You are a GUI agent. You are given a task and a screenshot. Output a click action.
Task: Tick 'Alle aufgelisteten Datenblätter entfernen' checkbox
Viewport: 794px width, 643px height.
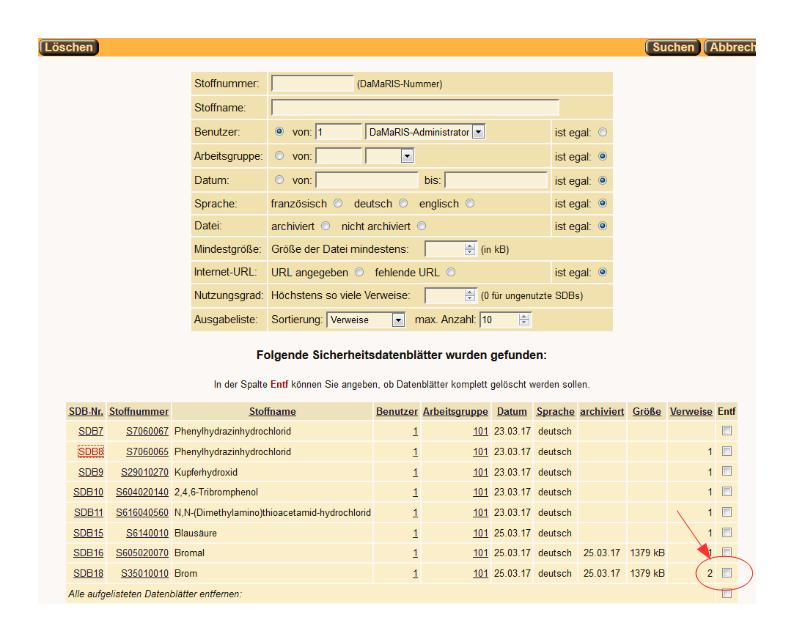click(x=727, y=593)
